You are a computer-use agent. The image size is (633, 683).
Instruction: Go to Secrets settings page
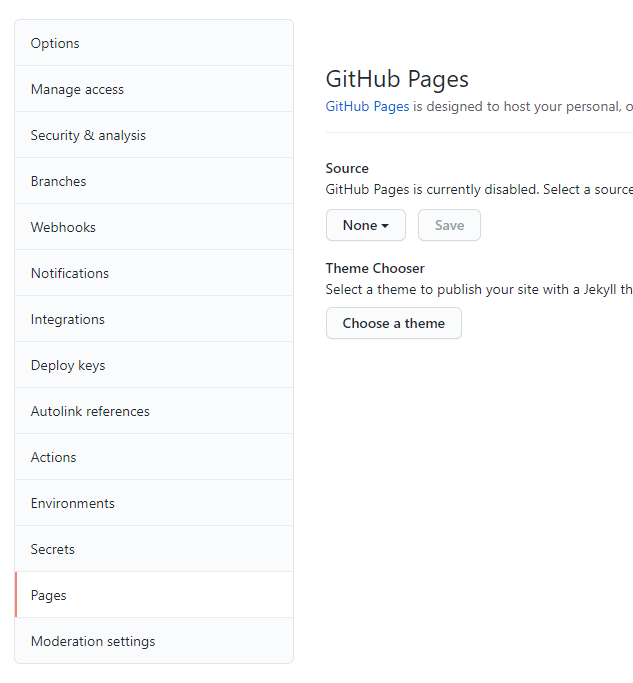(52, 549)
